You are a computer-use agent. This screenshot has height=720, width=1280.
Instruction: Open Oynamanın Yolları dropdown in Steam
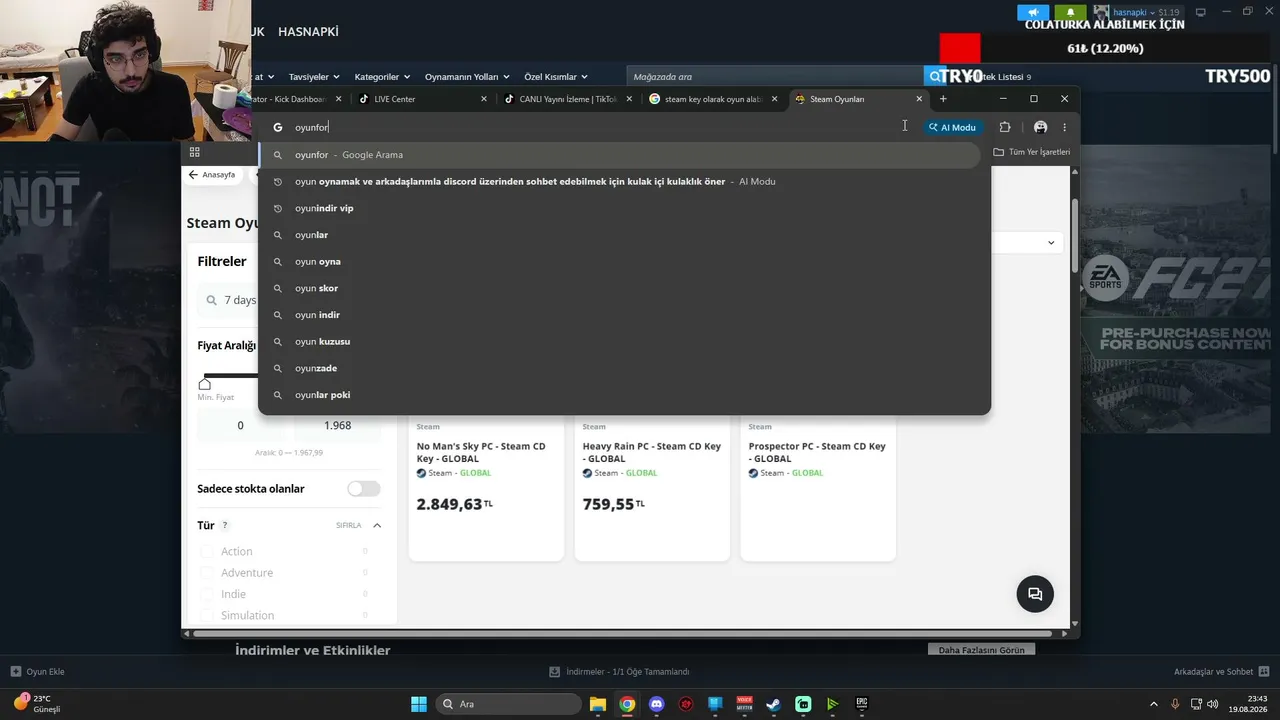pyautogui.click(x=467, y=77)
